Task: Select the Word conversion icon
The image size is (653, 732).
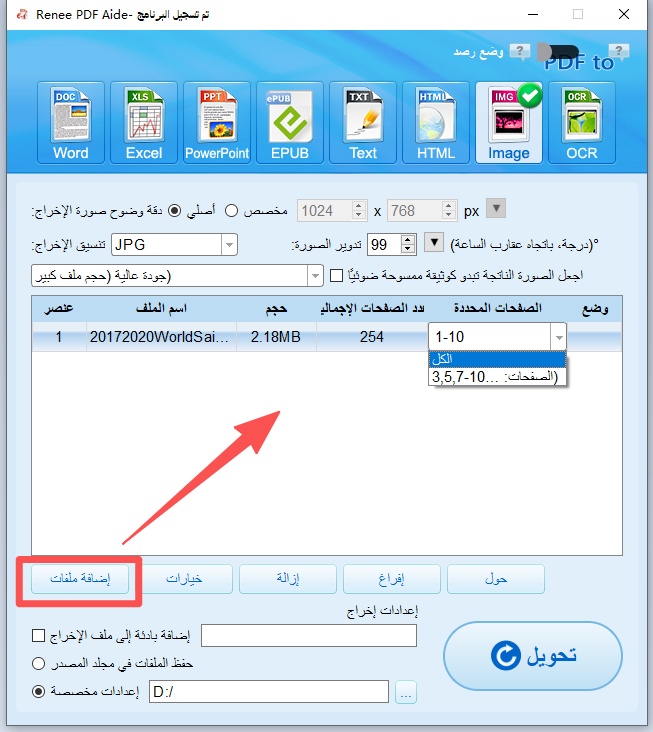Action: coord(71,123)
